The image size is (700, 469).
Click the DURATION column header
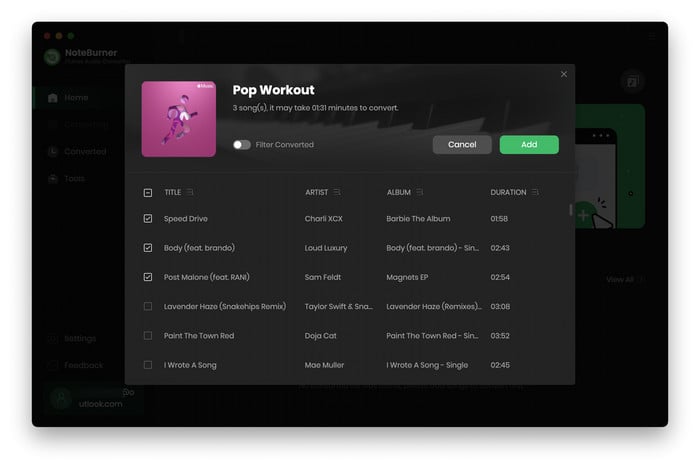point(508,192)
